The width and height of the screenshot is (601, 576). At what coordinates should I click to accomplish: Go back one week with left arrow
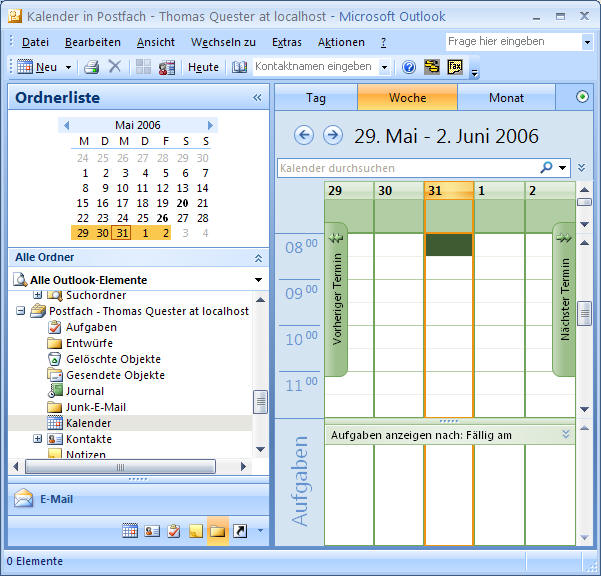click(x=304, y=135)
